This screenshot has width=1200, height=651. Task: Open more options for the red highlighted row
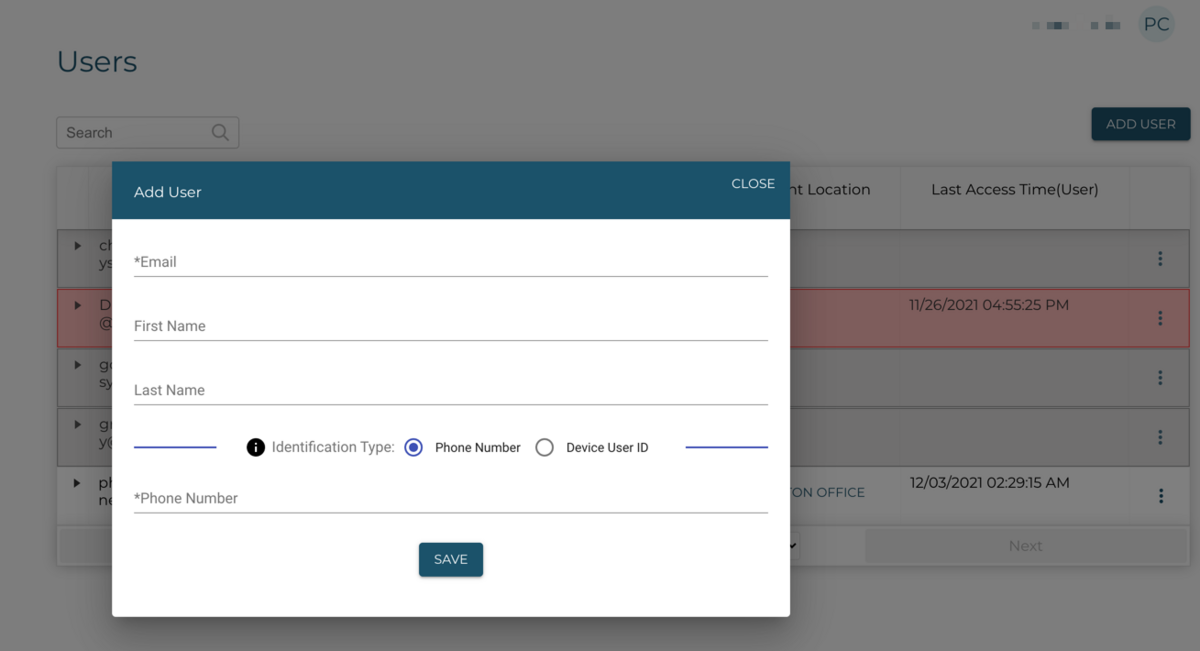click(x=1160, y=318)
